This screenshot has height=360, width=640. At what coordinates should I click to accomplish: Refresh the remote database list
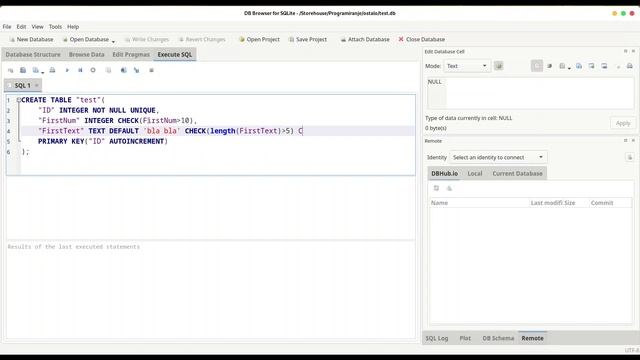(436, 188)
